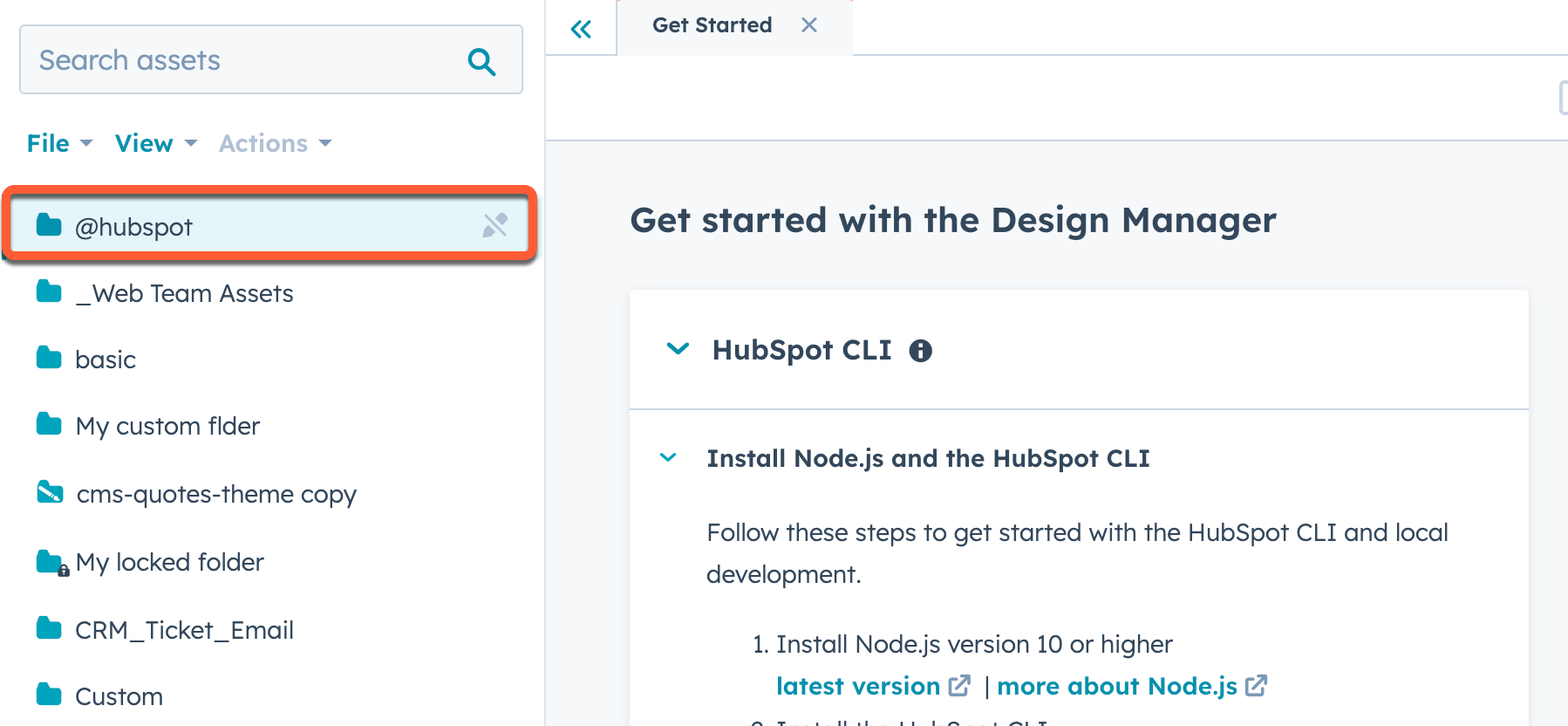Image resolution: width=1568 pixels, height=726 pixels.
Task: Open the _Web Team Assets folder
Action: (x=184, y=293)
